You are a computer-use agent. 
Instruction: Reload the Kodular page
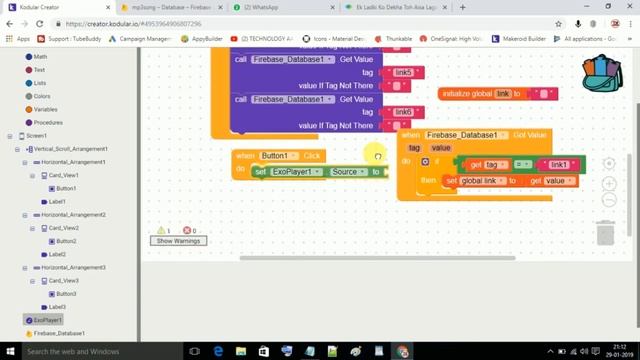point(40,24)
